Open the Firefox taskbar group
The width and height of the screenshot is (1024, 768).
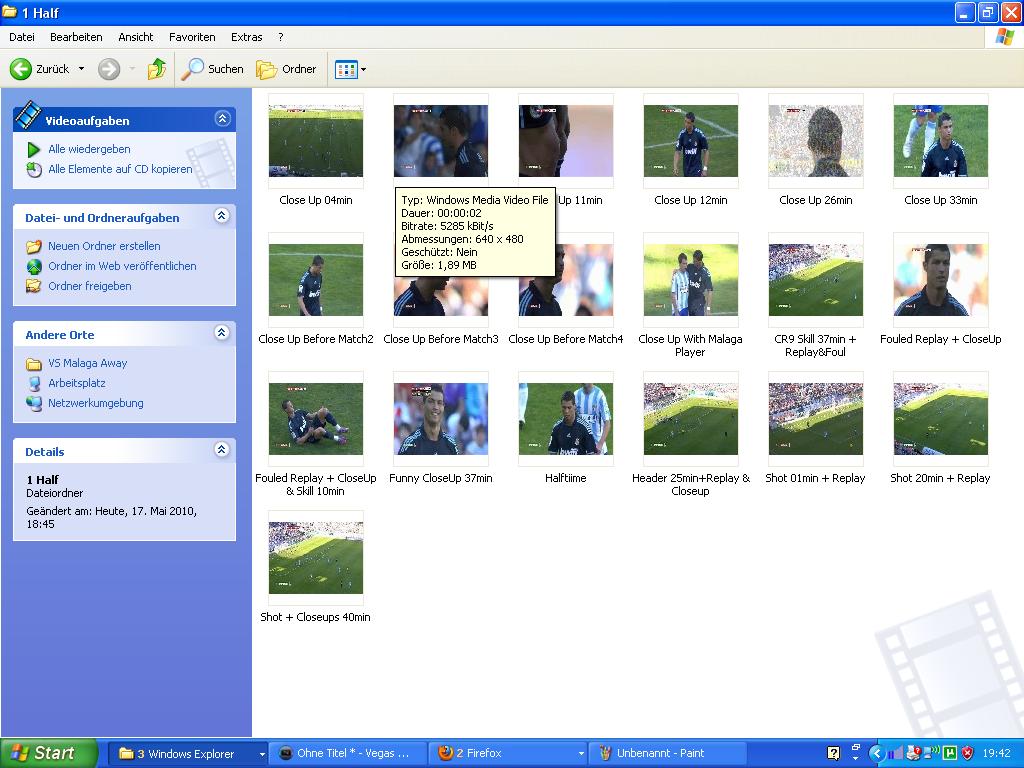[508, 754]
